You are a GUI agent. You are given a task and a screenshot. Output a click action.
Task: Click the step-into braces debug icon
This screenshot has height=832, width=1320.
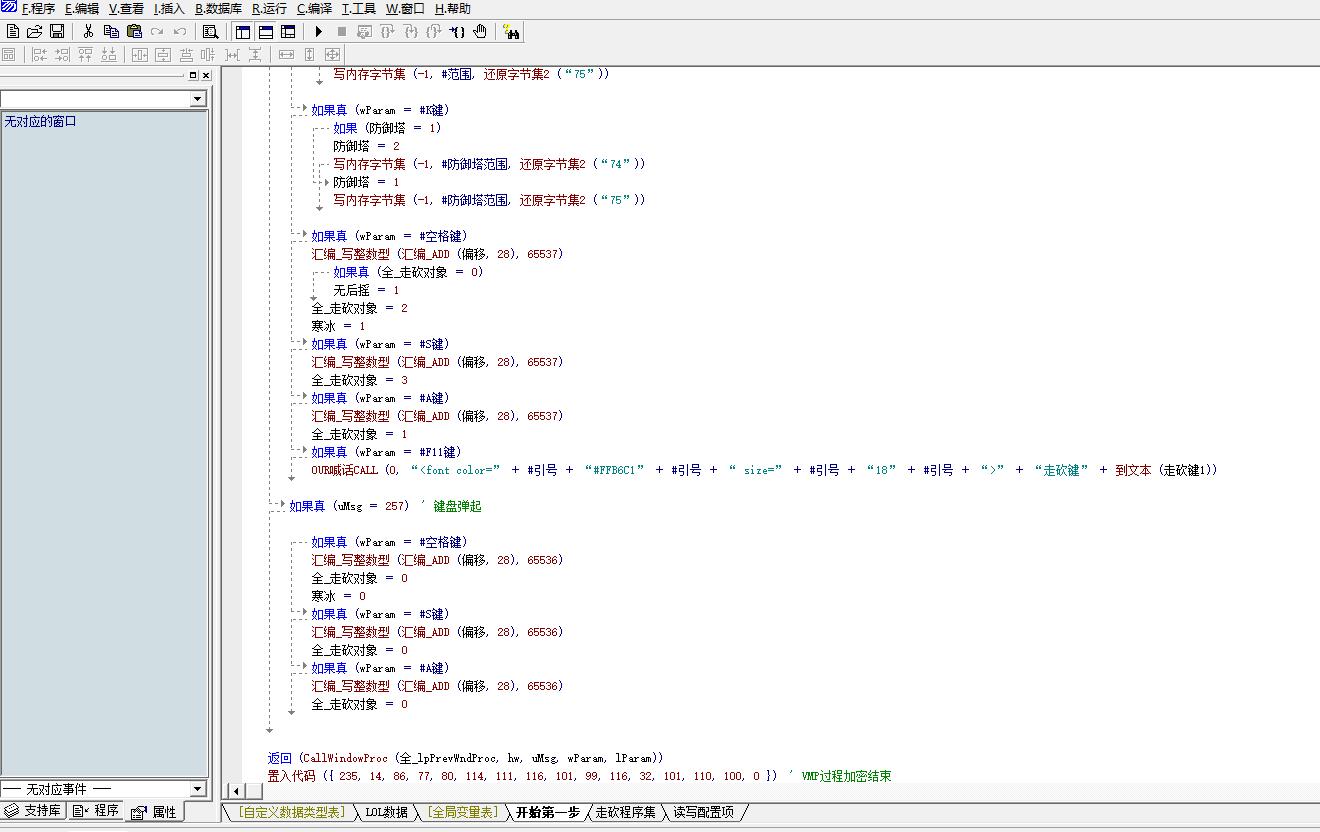point(411,32)
